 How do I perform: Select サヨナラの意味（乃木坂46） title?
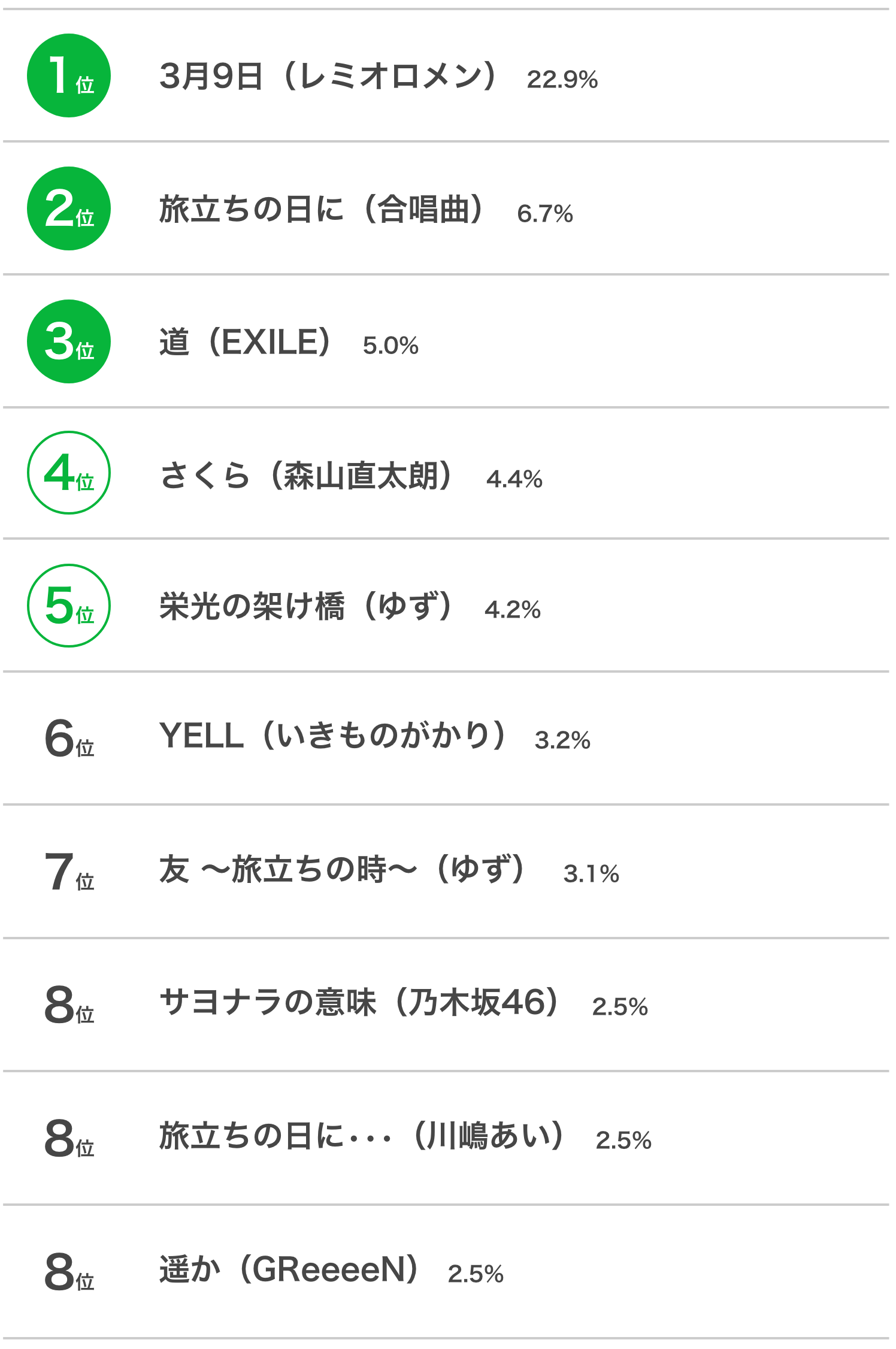click(360, 1002)
